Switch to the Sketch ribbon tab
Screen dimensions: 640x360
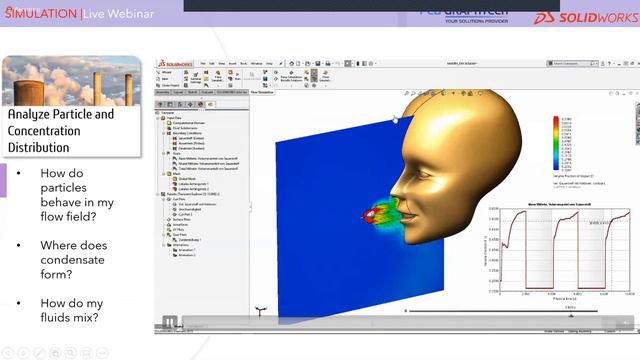tap(193, 92)
